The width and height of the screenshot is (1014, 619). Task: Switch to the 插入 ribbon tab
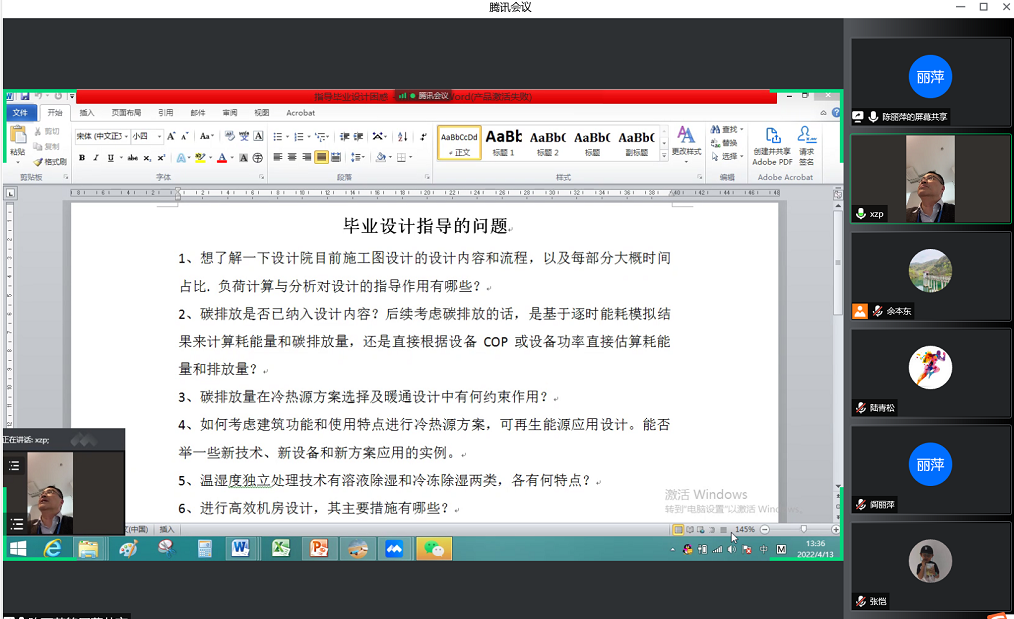(x=87, y=113)
